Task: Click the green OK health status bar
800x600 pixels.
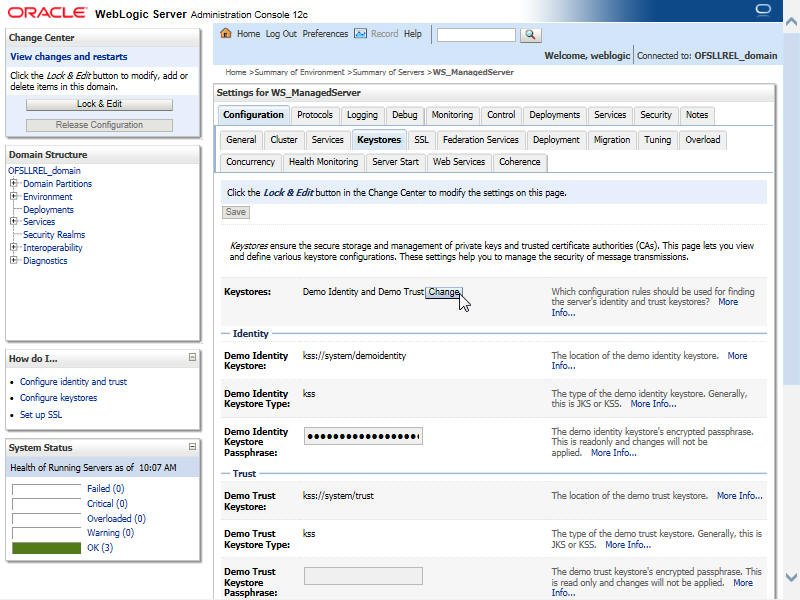Action: (x=46, y=548)
